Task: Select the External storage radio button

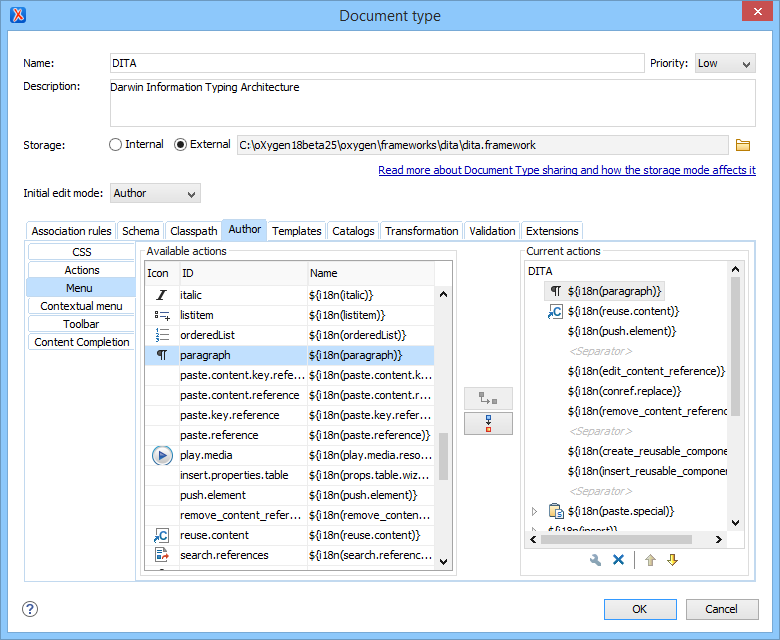Action: 180,145
